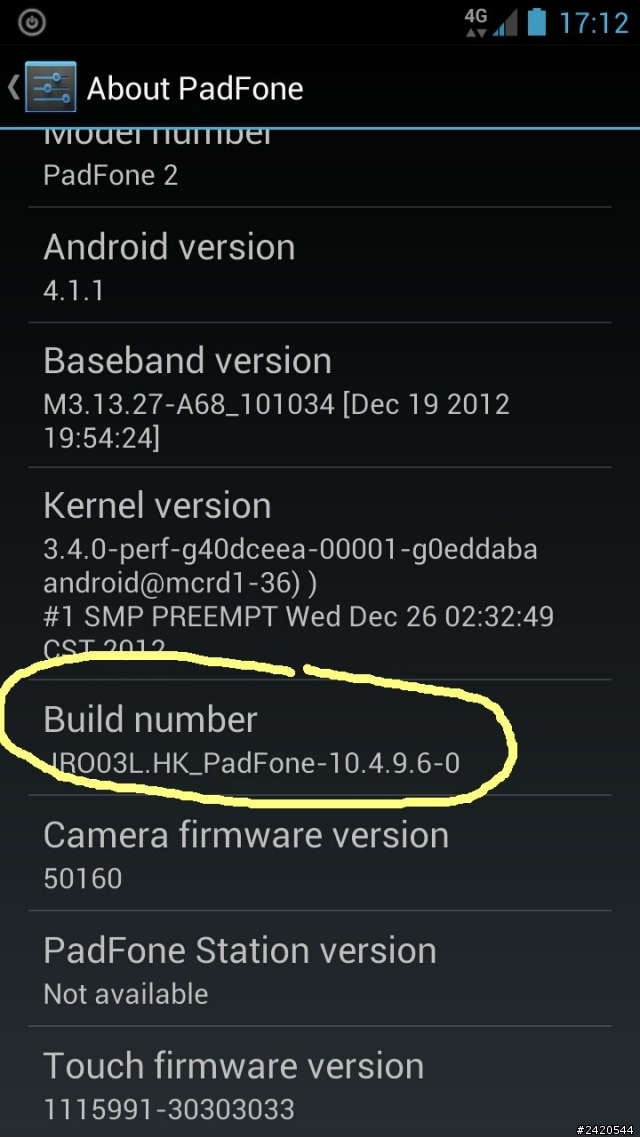The image size is (640, 1138).
Task: Tap the back chevron beside Settings icon
Action: (14, 88)
